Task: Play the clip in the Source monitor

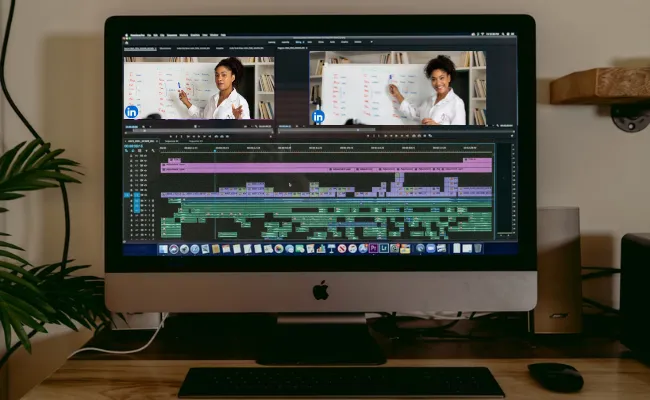Action: click(199, 136)
